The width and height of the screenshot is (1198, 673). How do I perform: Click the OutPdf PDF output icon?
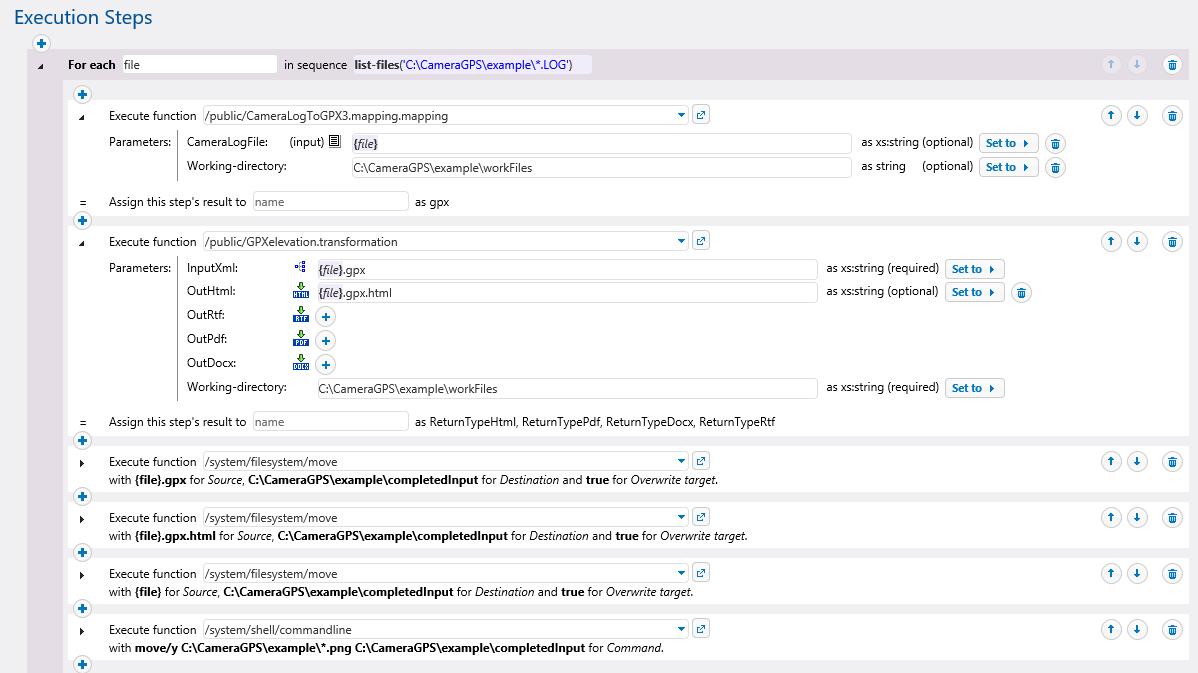click(x=301, y=338)
